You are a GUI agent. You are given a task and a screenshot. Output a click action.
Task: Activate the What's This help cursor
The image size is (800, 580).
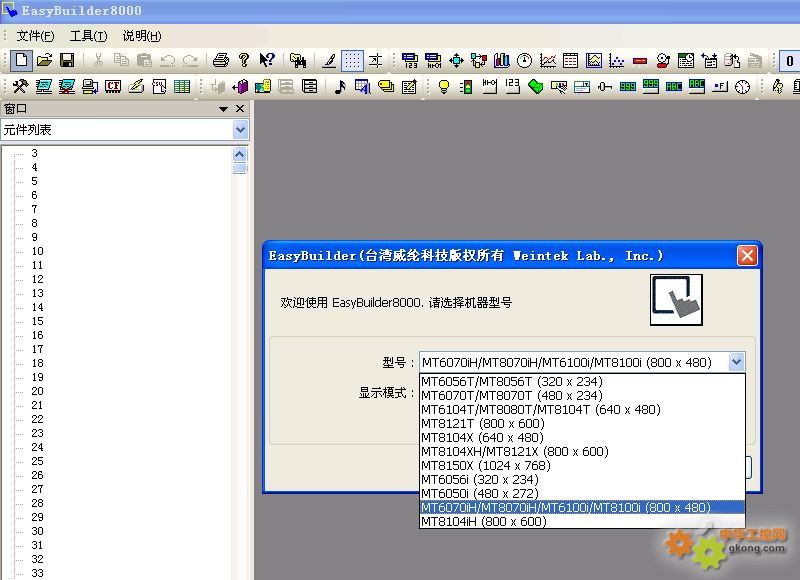(x=267, y=61)
